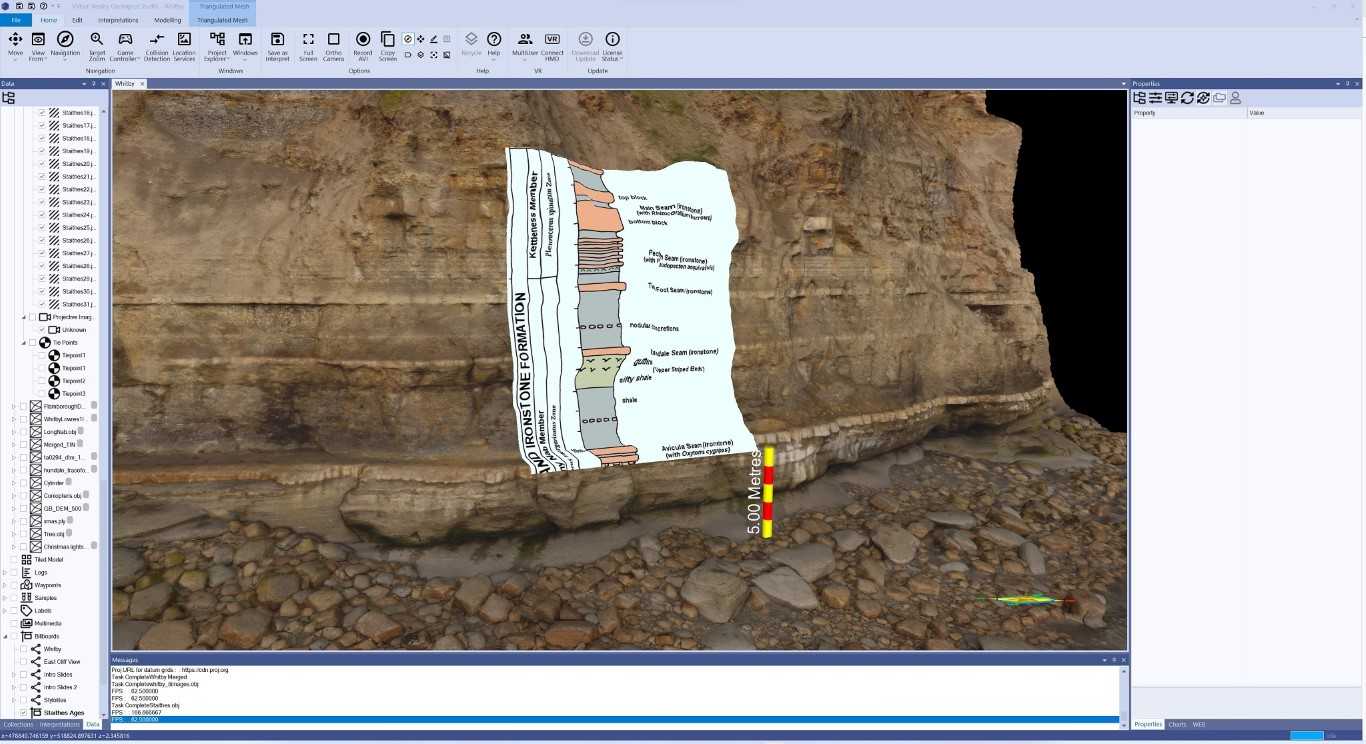The image size is (1366, 744).
Task: Activate Target Zoom navigation
Action: [97, 45]
